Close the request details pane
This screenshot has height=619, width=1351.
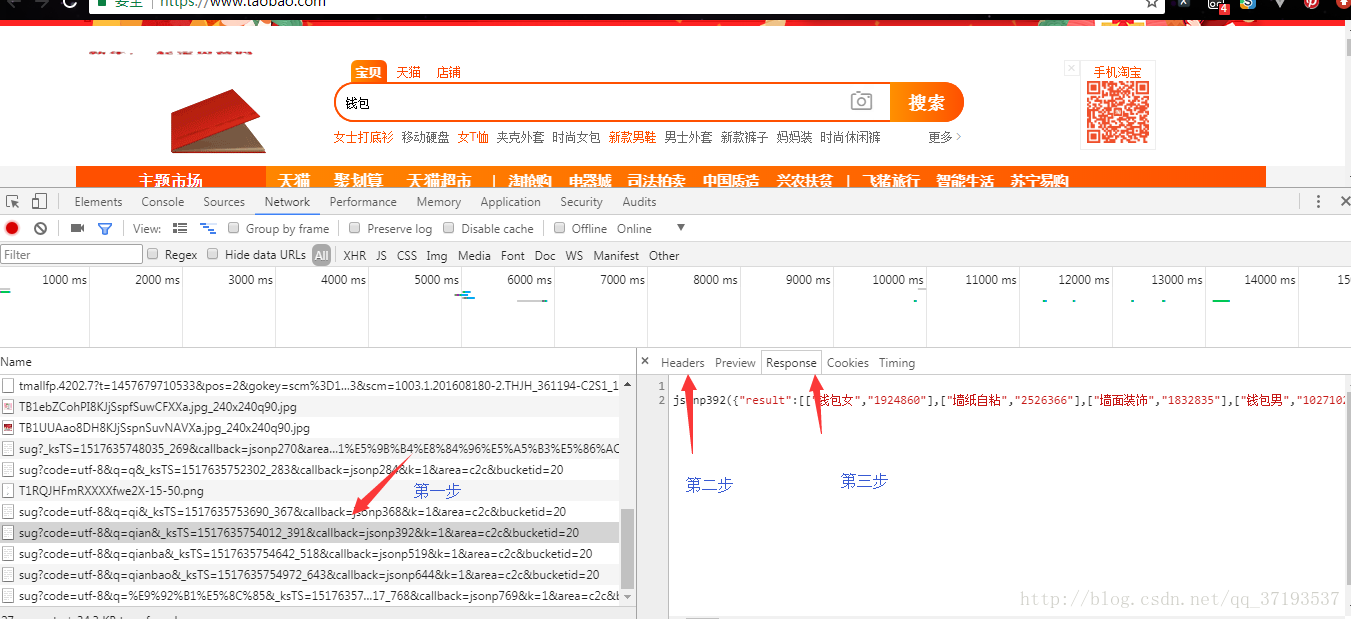click(645, 362)
